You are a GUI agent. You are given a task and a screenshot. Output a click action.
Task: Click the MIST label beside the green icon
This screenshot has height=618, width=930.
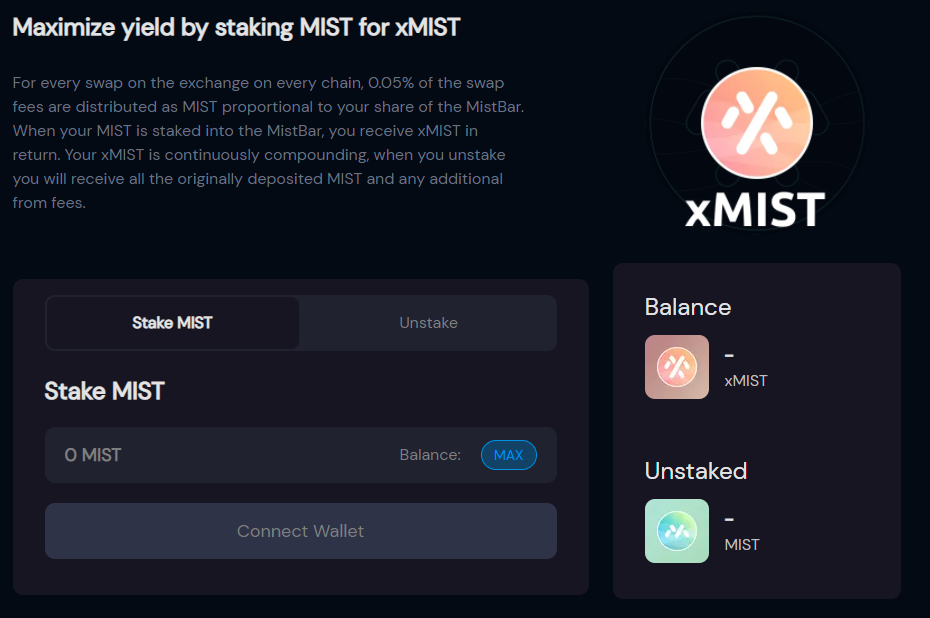click(741, 544)
